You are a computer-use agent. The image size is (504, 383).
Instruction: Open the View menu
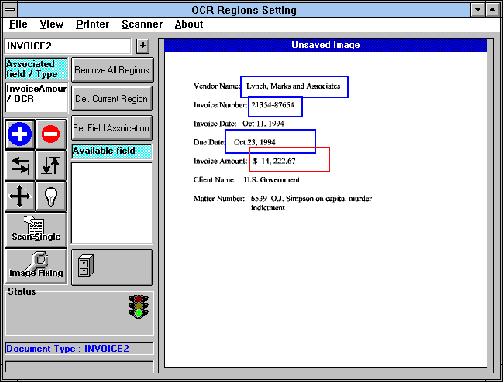click(51, 24)
